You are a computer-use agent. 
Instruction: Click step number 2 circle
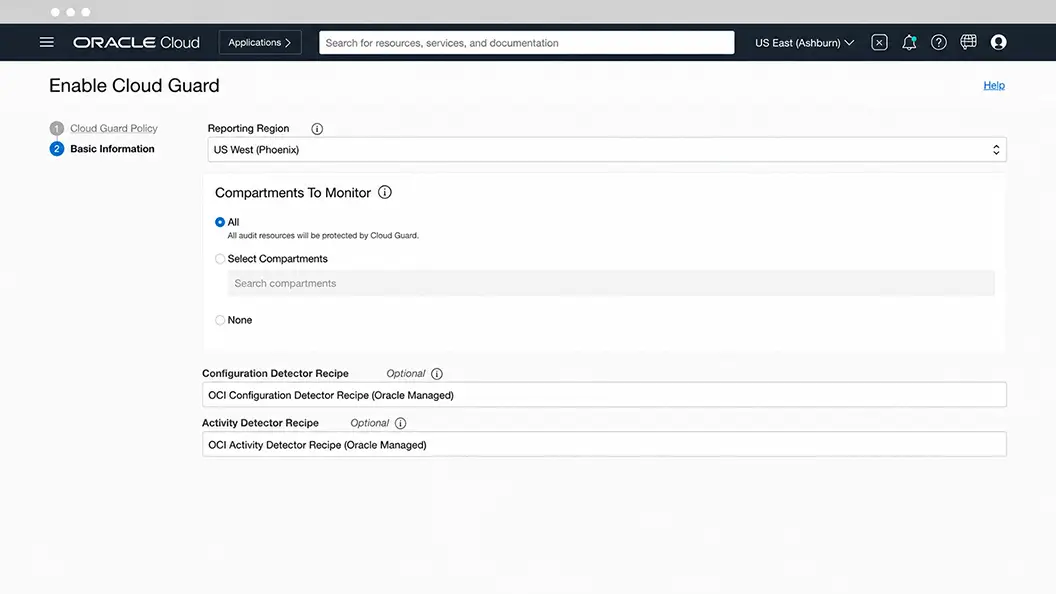tap(57, 149)
